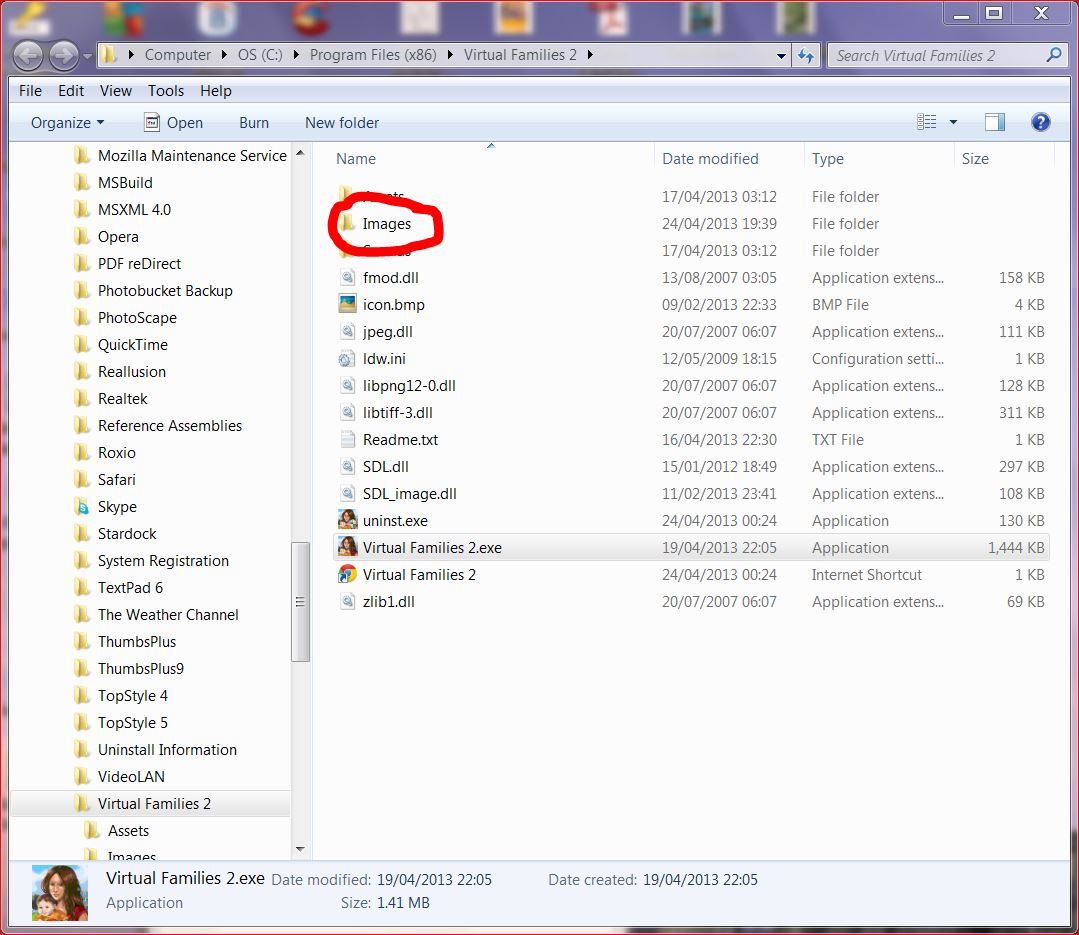
Task: Select the jpeg.dll file icon
Action: click(x=348, y=331)
